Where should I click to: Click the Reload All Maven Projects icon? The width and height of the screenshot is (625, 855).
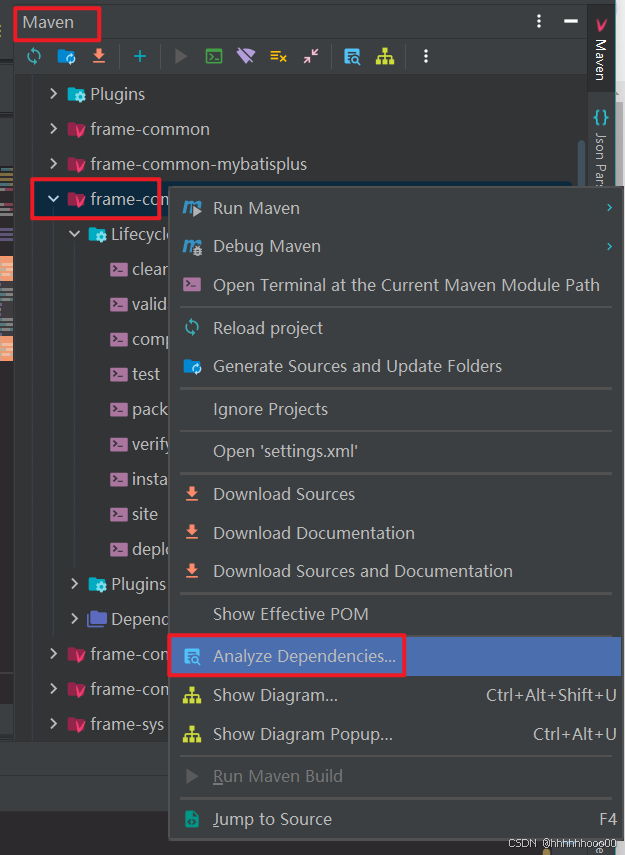(x=33, y=56)
